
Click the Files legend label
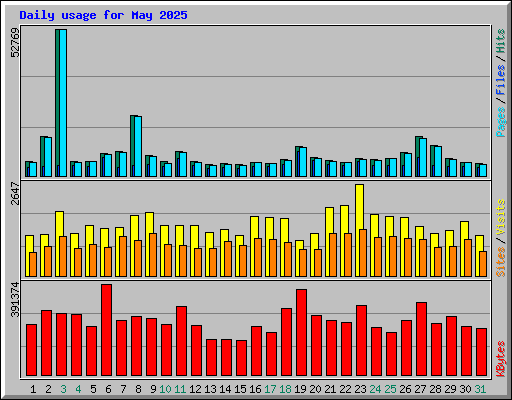[501, 80]
